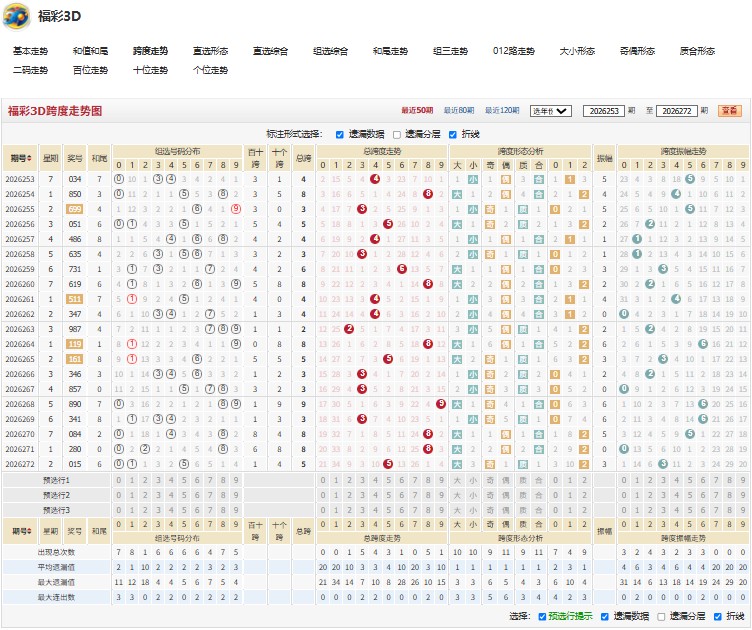Click the top 跨度形态分析 column header
Viewport: 752px width, 630px height.
520,152
